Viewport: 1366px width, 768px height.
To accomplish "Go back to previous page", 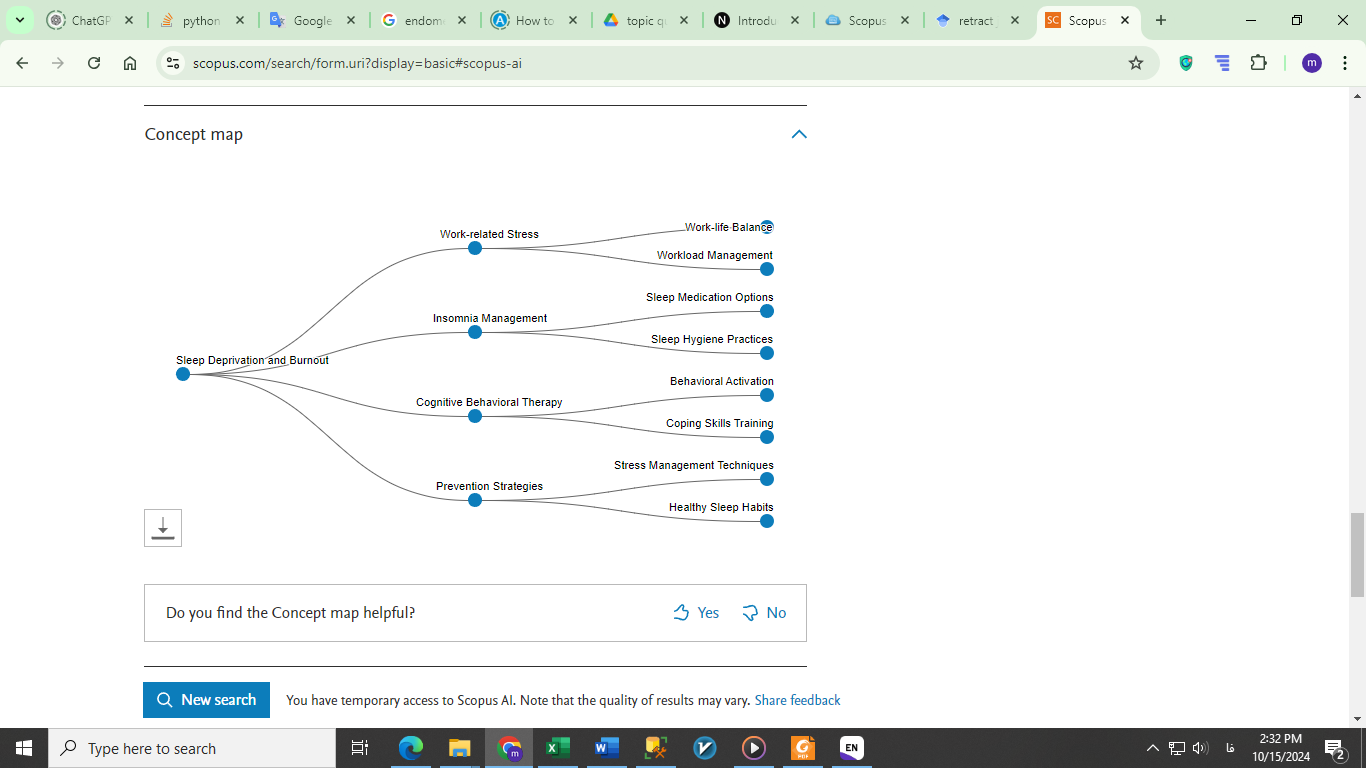I will point(22,63).
